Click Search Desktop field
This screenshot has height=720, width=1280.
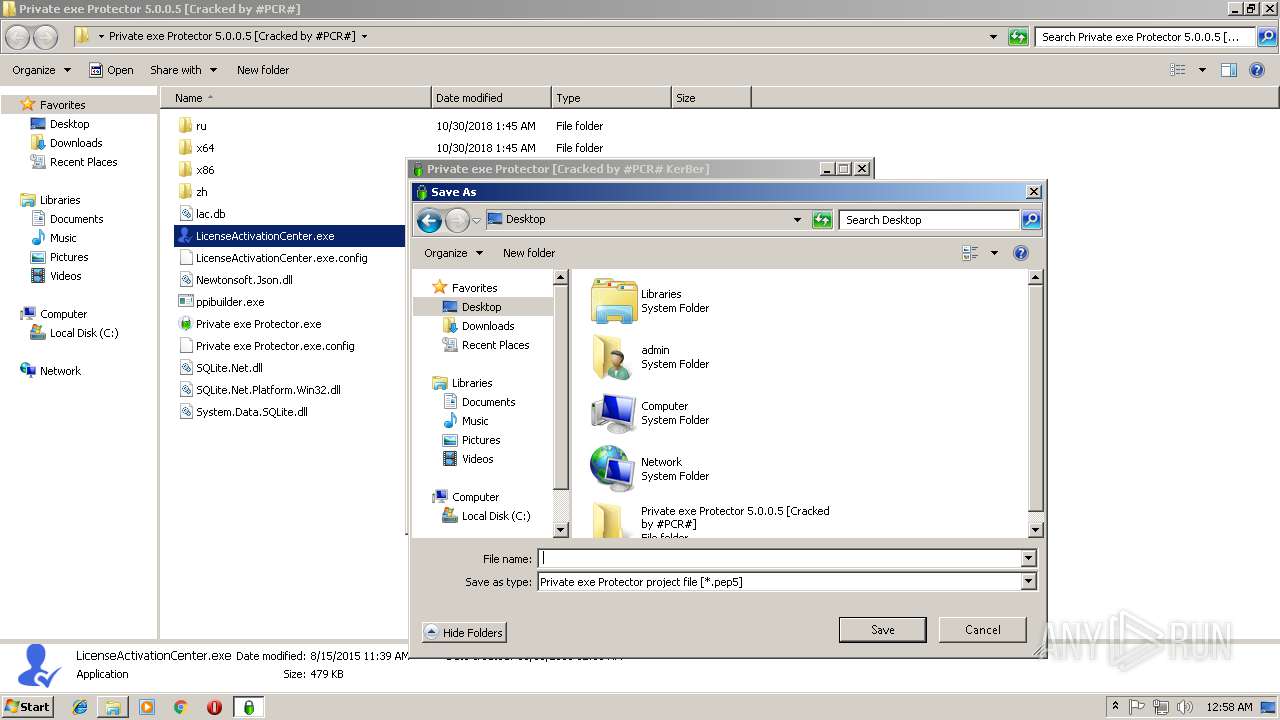[930, 220]
